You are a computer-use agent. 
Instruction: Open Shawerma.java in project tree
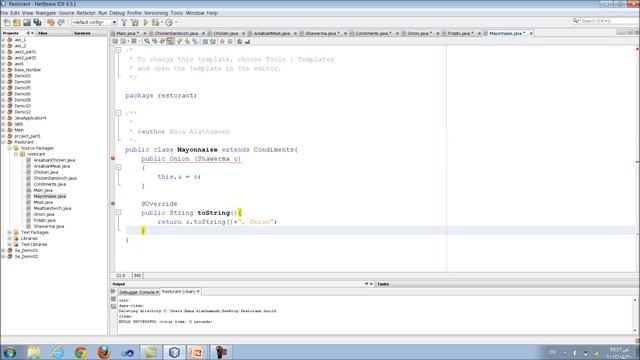pos(49,226)
